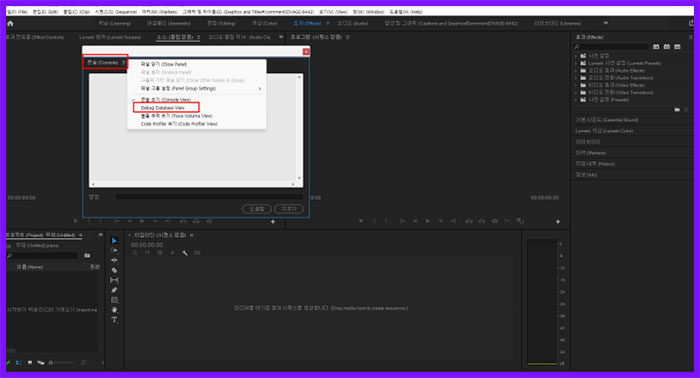
Task: Click the Quick Export share icon
Action: (692, 23)
